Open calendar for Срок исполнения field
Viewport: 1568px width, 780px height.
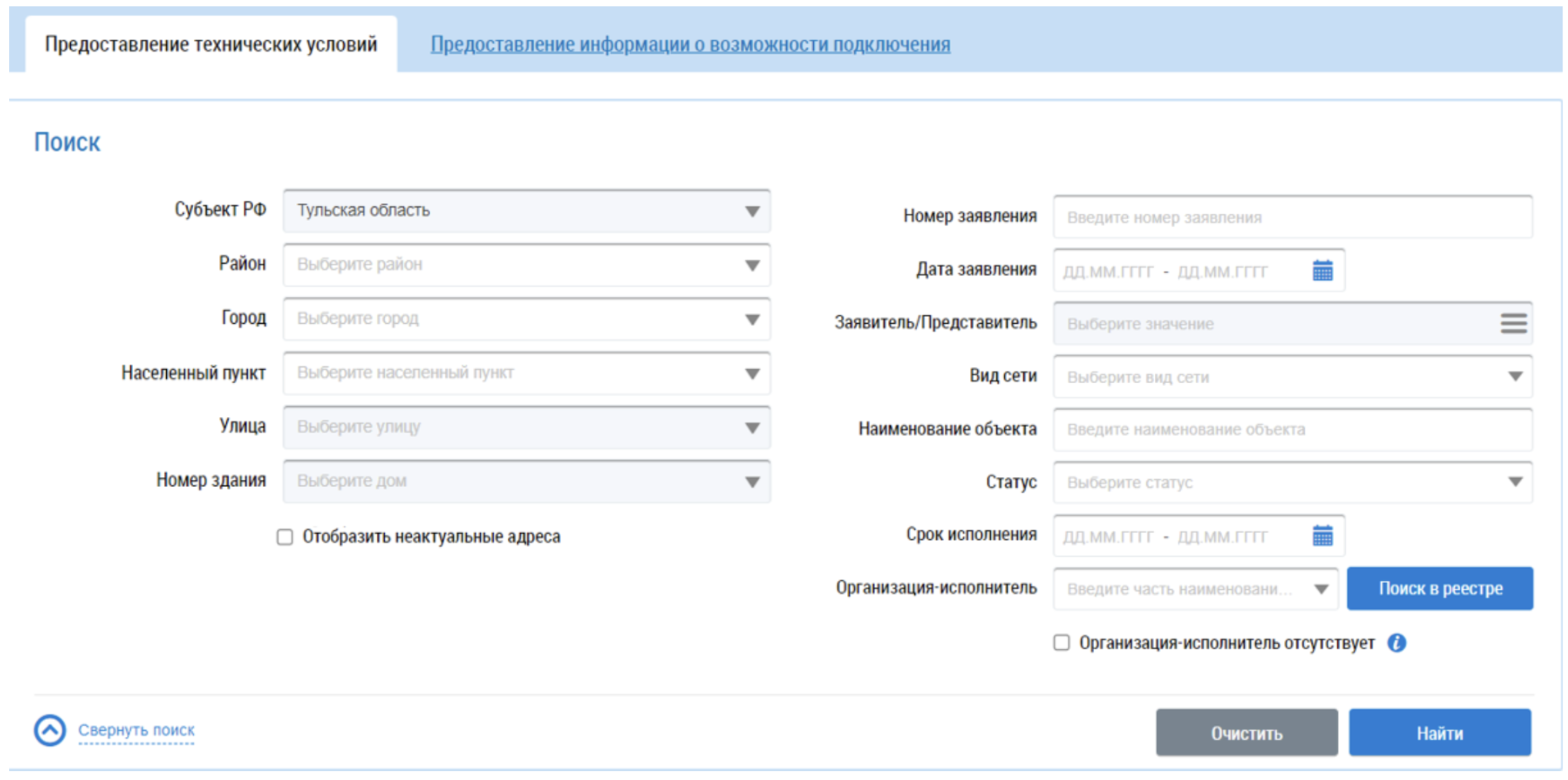[x=1322, y=536]
